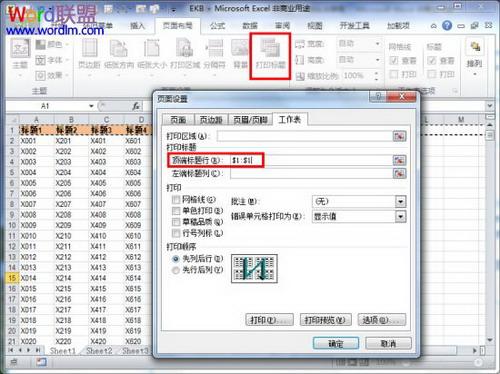Open the Width (宽度) scale dropdown
Screen dimensions: 500x374
point(378,44)
